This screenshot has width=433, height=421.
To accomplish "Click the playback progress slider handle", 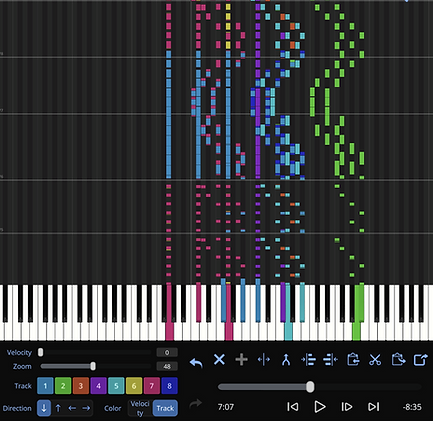I will coord(310,387).
